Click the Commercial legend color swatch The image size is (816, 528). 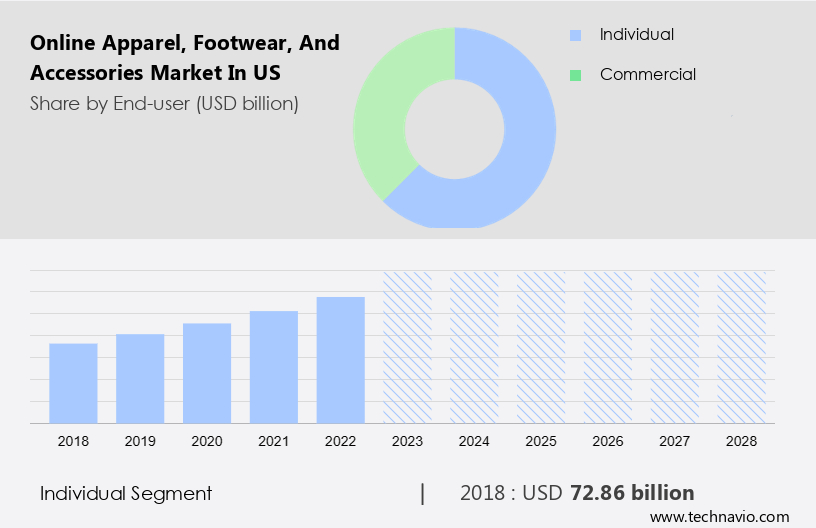tap(575, 75)
